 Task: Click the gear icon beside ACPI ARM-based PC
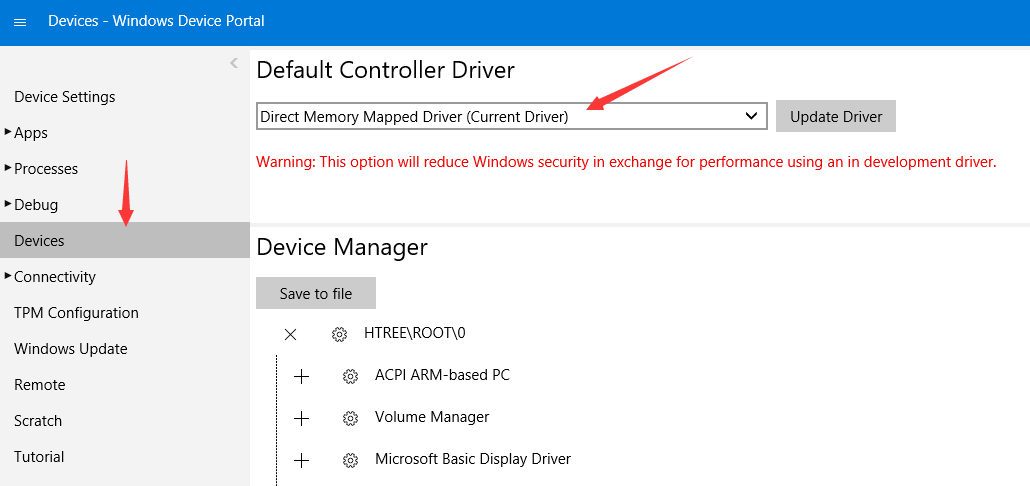[350, 376]
